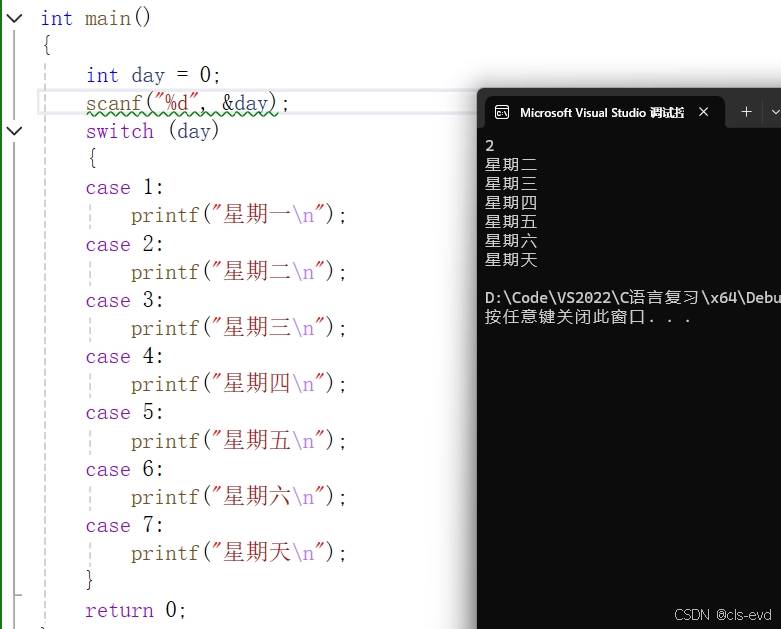
Task: Collapse the switch (day) block
Action: (14, 131)
